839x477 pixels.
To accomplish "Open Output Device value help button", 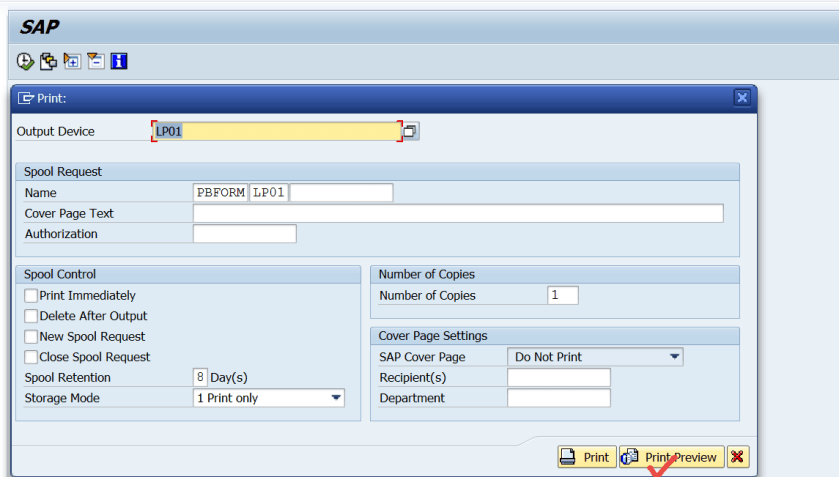I will coord(410,131).
